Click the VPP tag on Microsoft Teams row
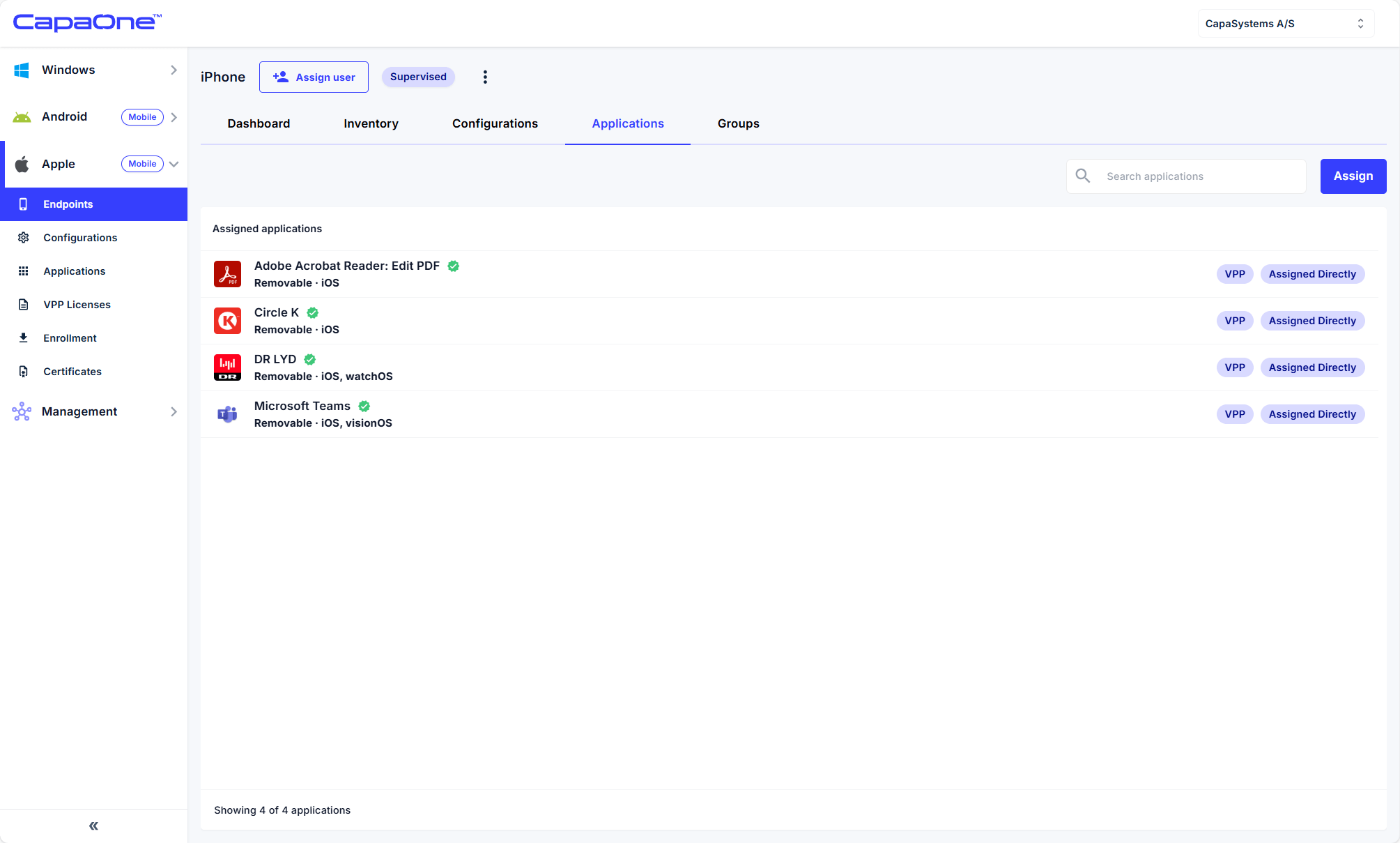The image size is (1400, 843). (1234, 414)
